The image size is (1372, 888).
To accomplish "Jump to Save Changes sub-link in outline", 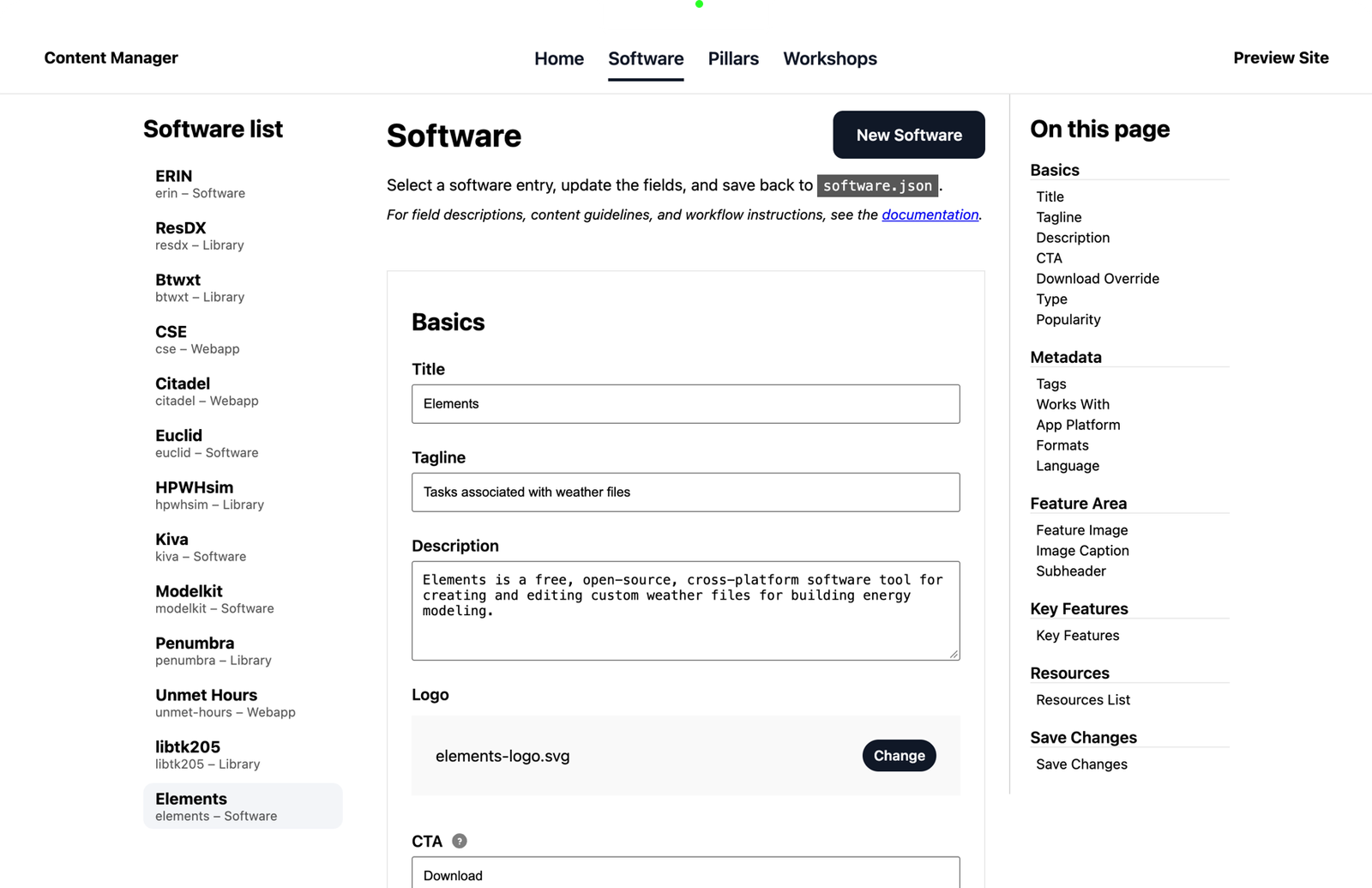I will tap(1081, 764).
